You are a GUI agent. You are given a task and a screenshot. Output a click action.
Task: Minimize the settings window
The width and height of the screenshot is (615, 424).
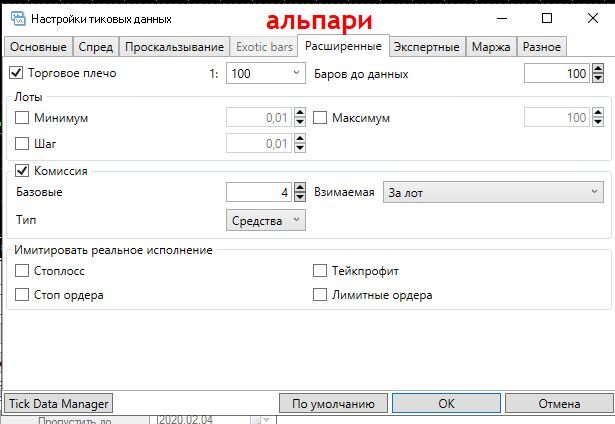(502, 18)
